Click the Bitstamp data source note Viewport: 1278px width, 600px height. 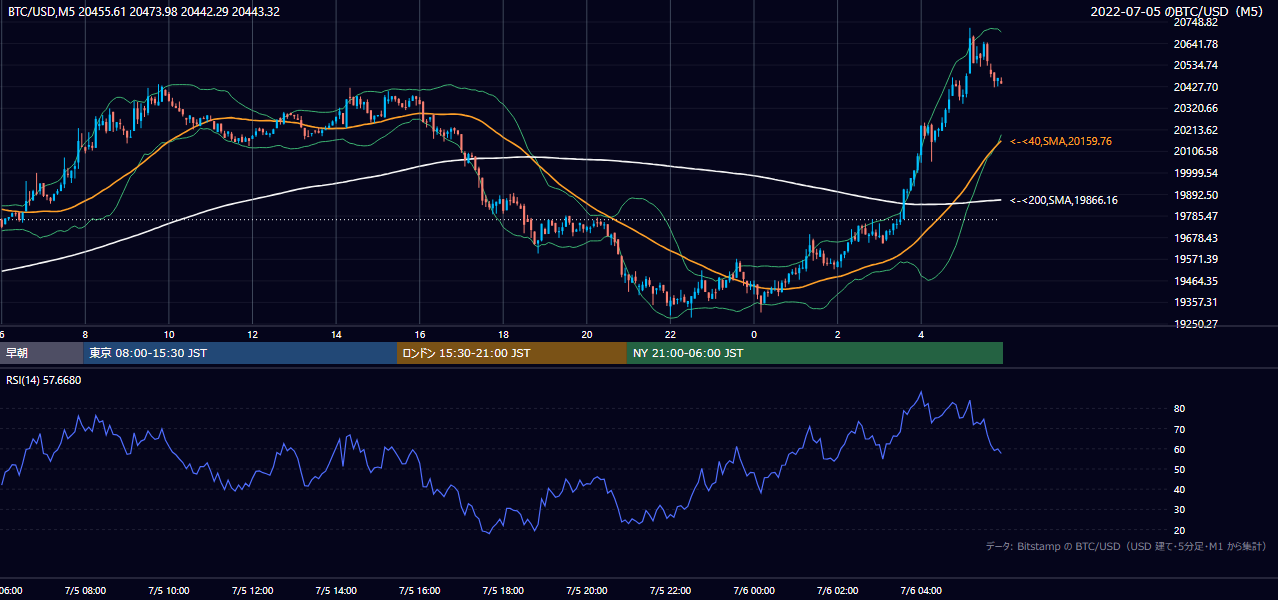pyautogui.click(x=1126, y=546)
